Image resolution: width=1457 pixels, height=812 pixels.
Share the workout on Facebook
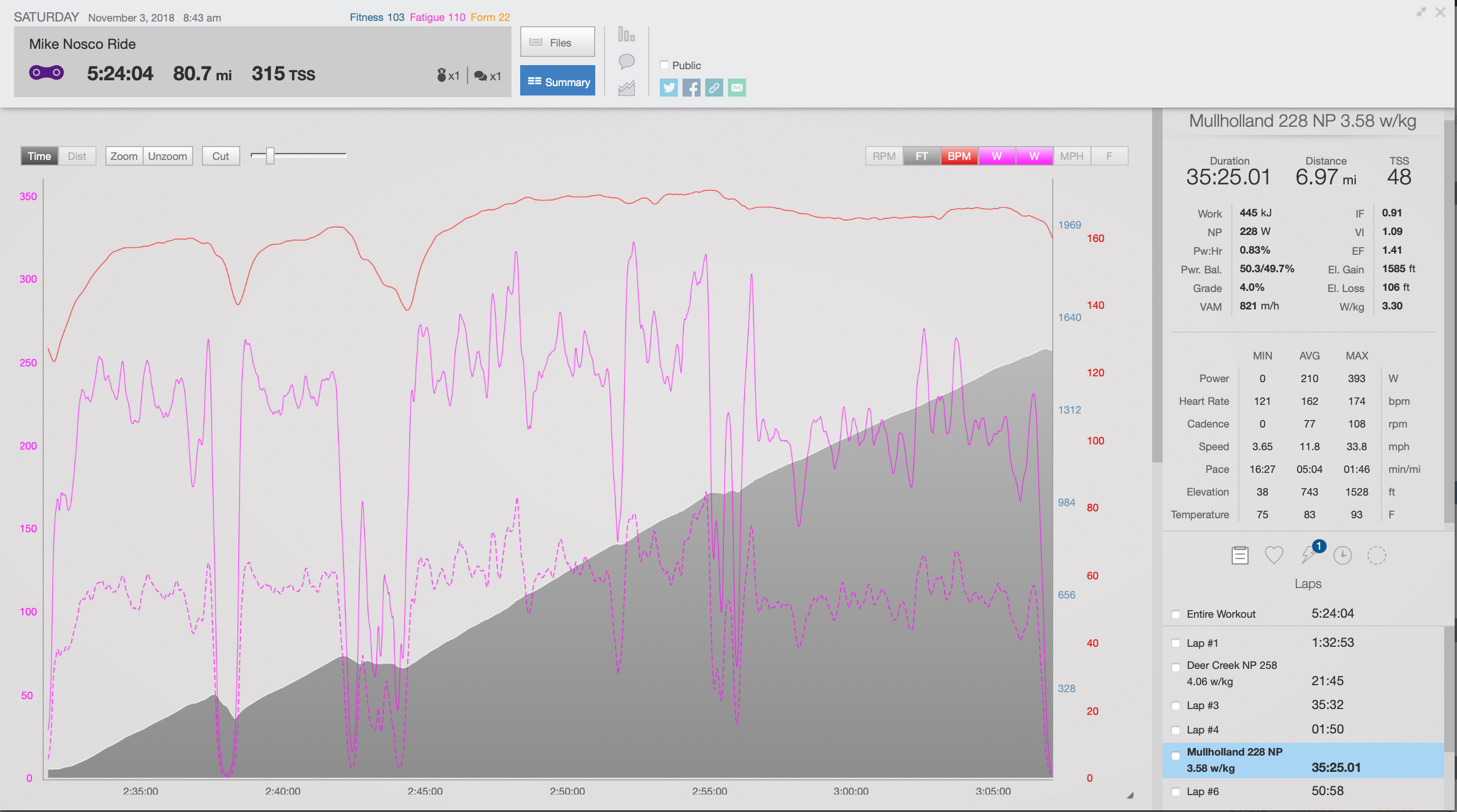click(691, 88)
